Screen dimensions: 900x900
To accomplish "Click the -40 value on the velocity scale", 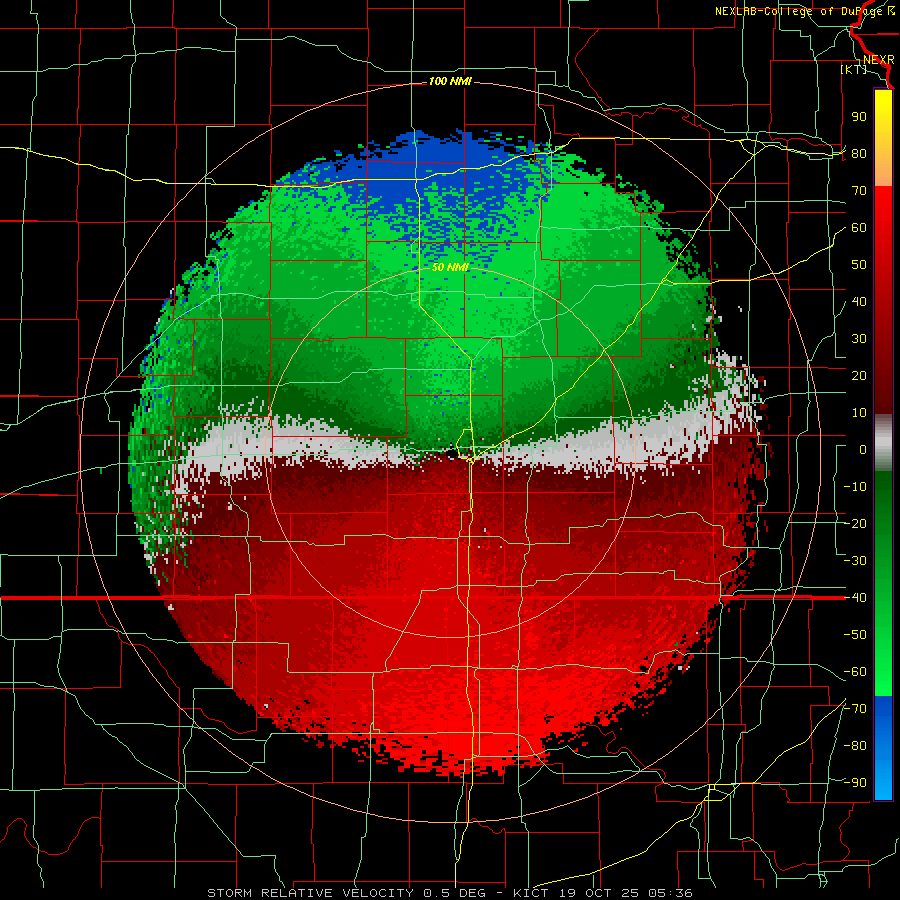I will [855, 598].
